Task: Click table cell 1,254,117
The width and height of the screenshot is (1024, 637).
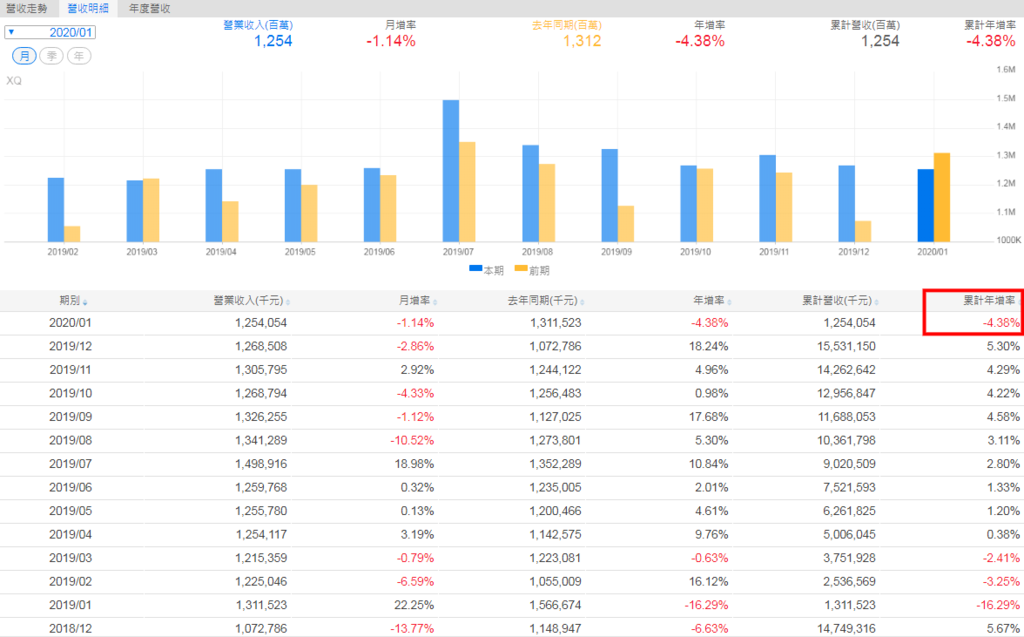Action: coord(261,534)
